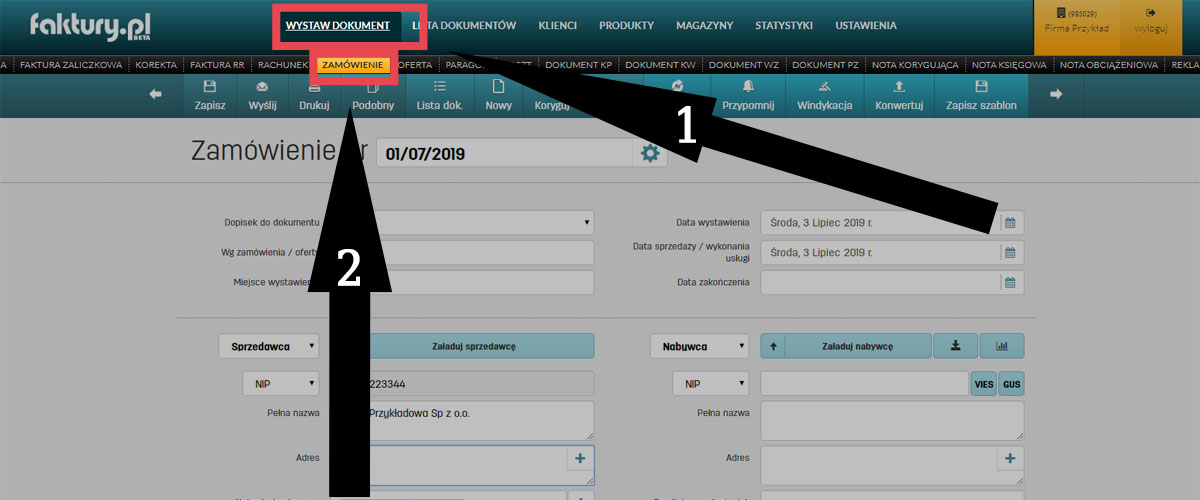
Task: Switch to the Nota korygująca tab
Action: [915, 65]
